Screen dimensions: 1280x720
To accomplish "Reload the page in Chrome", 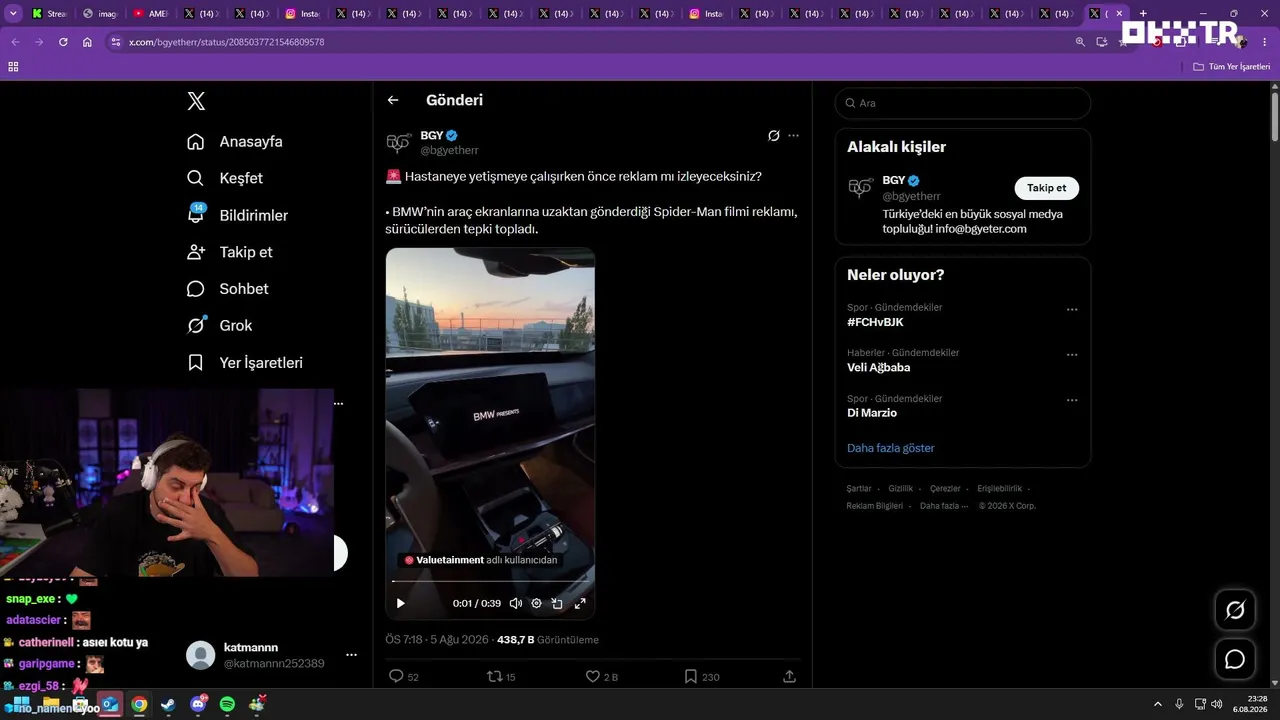I will tap(63, 42).
